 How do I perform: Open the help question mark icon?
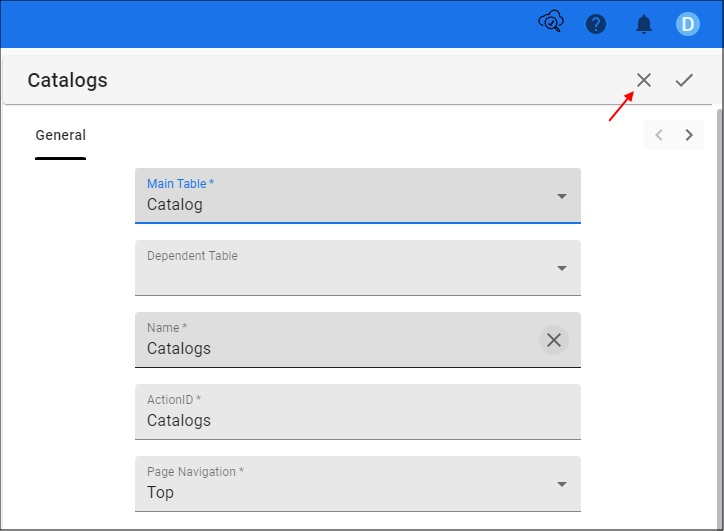[x=596, y=24]
